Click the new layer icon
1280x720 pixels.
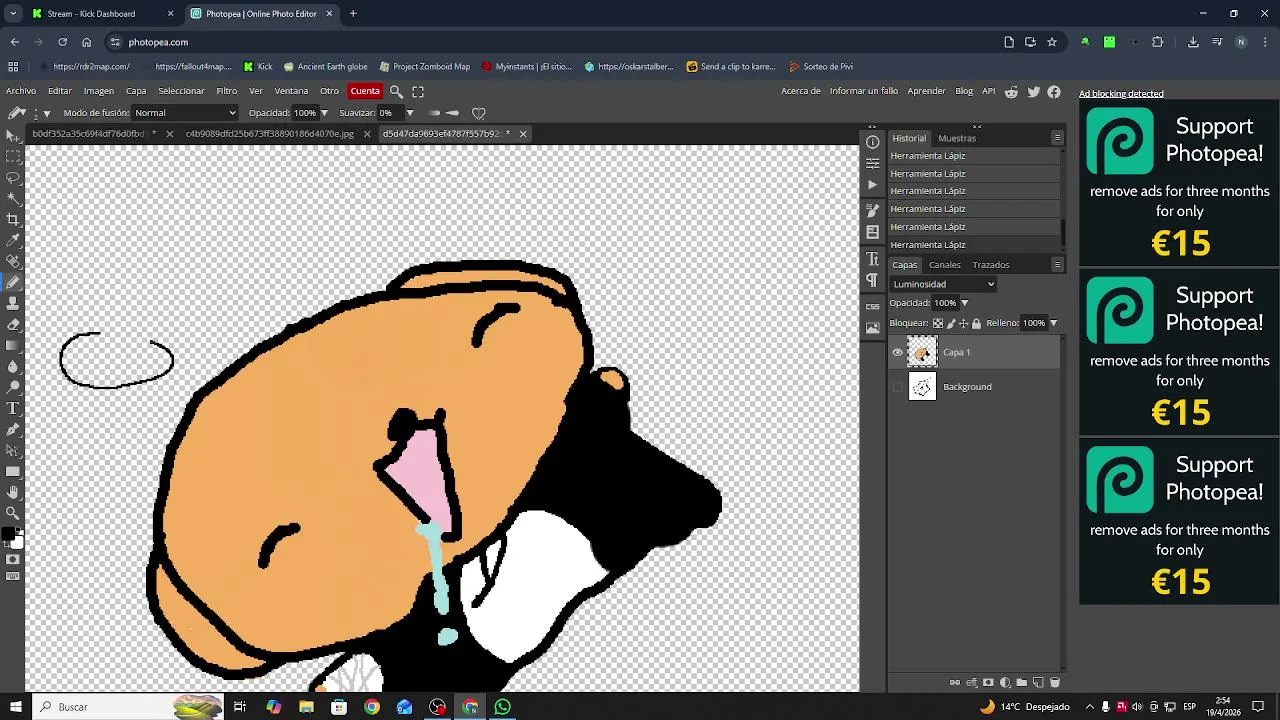[x=1038, y=683]
